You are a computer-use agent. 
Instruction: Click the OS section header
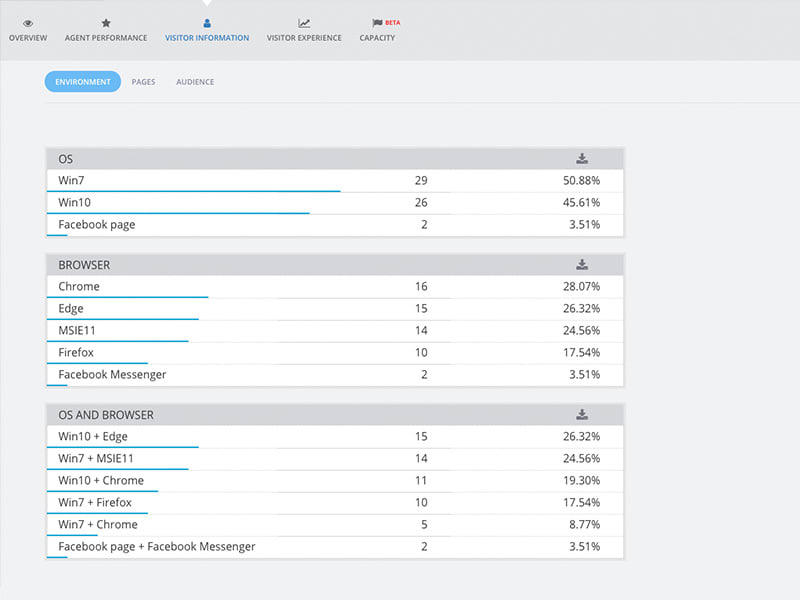pos(335,159)
